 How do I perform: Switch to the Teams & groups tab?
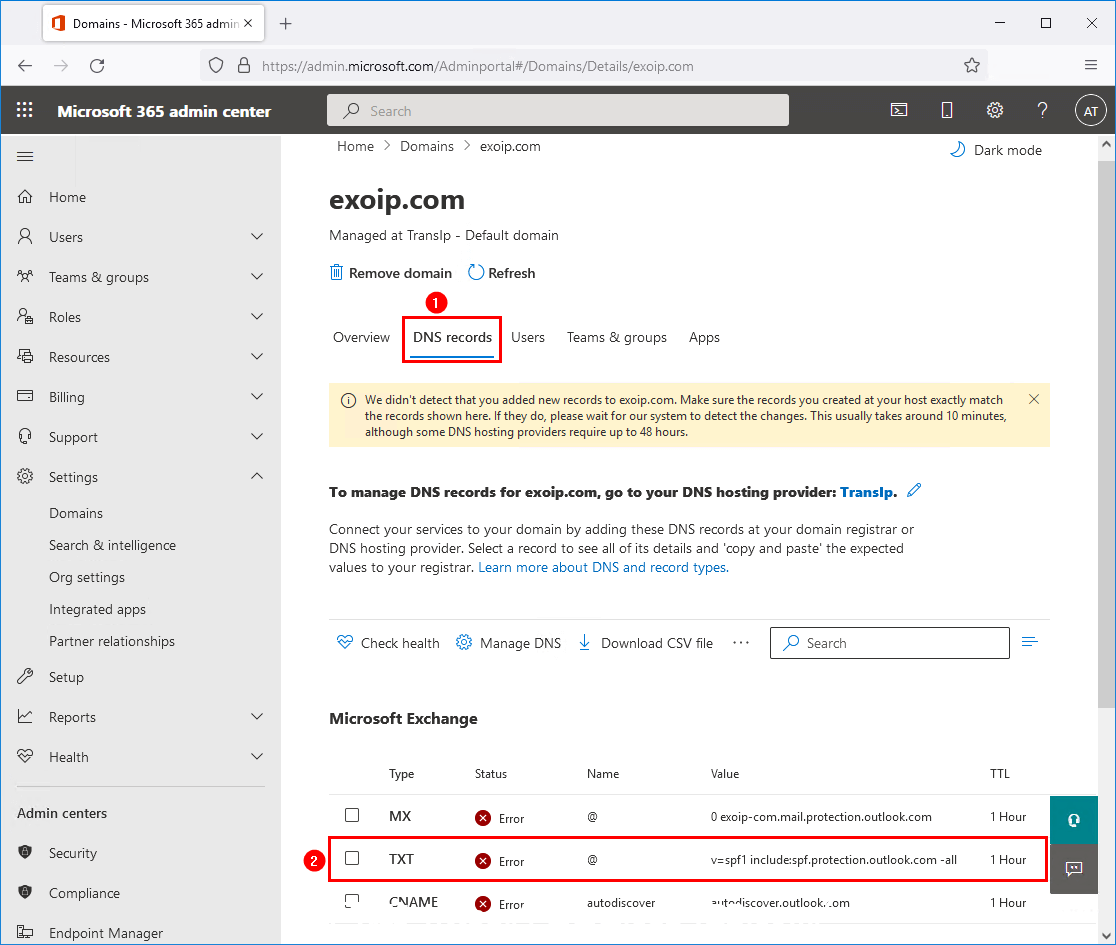[616, 337]
